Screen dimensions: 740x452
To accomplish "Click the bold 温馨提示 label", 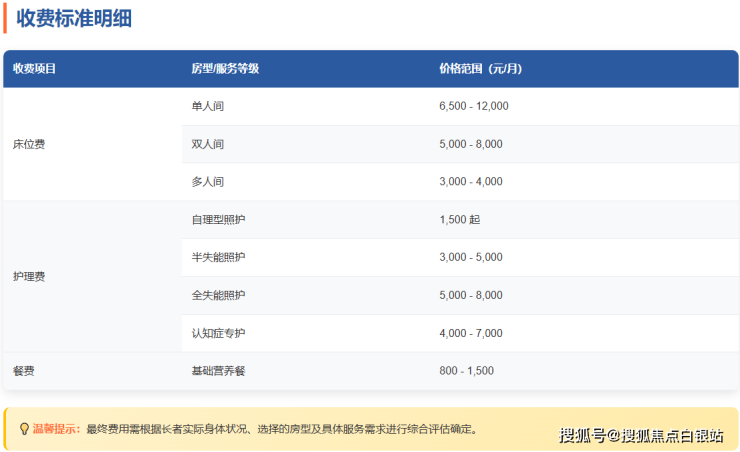I will [57, 429].
